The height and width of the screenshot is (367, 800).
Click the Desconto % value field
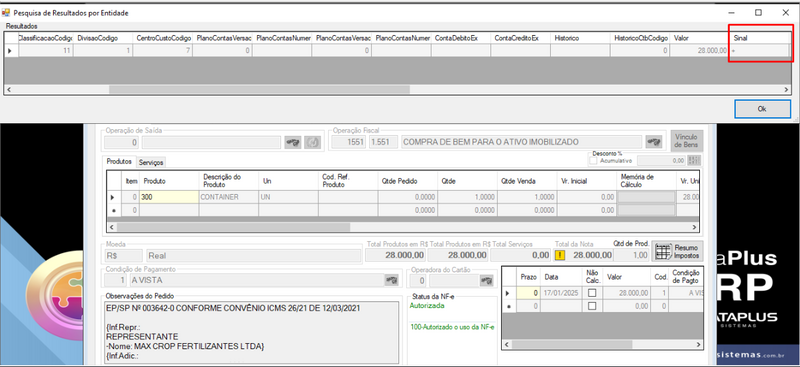click(x=661, y=161)
